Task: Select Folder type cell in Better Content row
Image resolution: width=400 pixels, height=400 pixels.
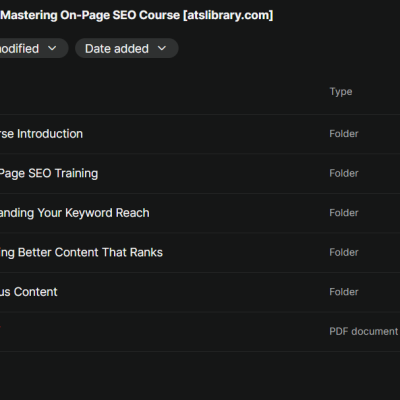Action: pos(344,252)
